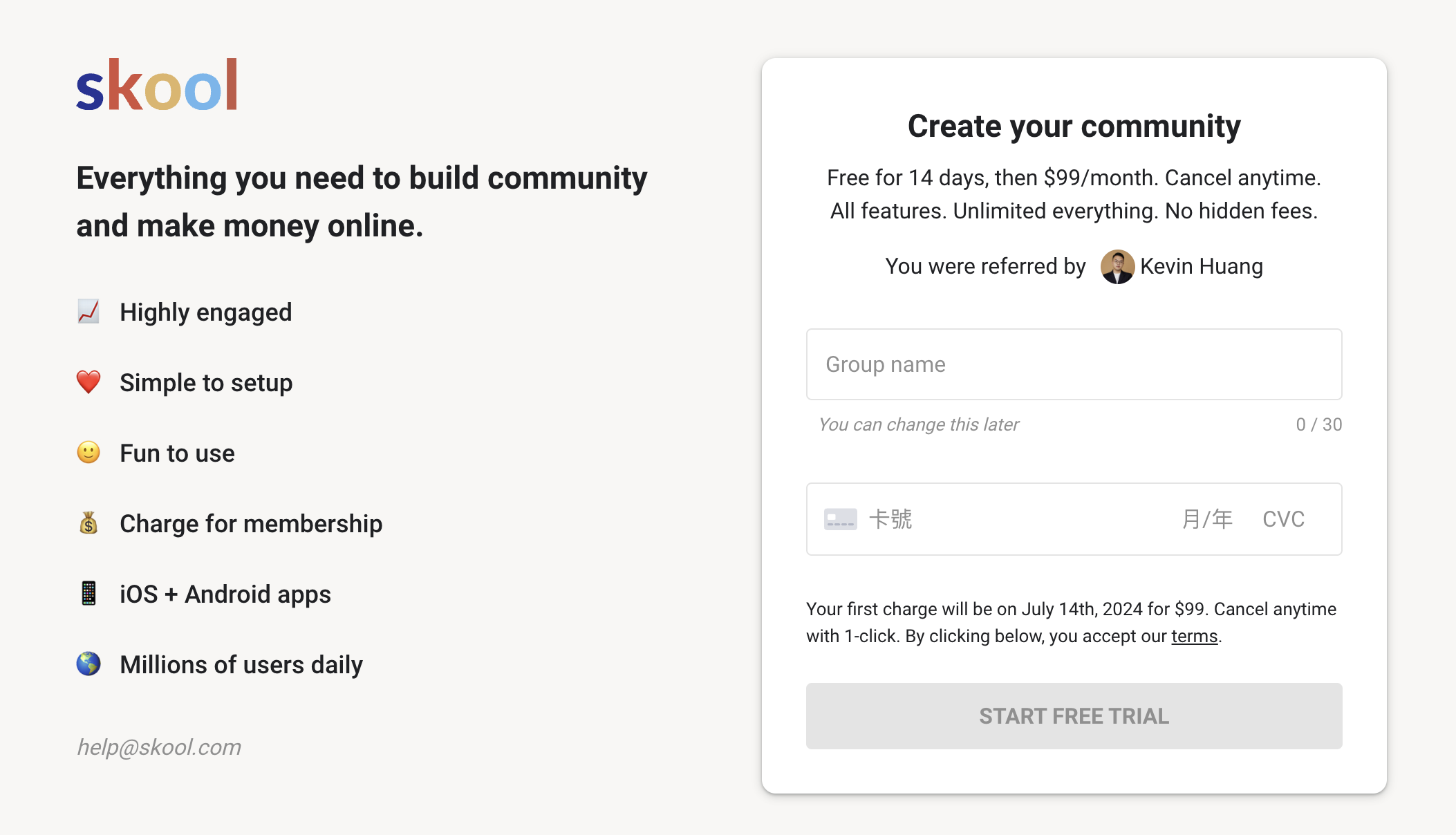Click the chart emoji beside Highly engaged
1456x835 pixels.
[88, 312]
